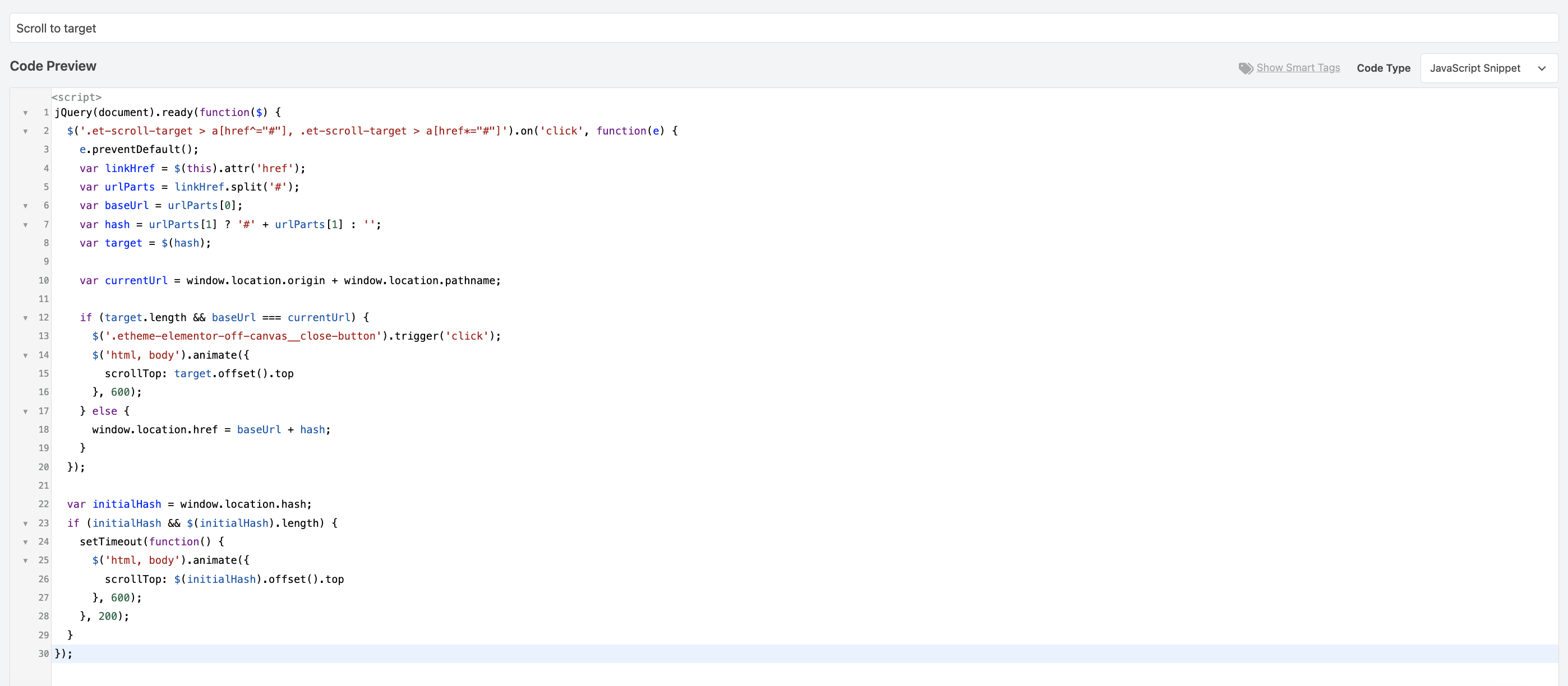
Task: Collapse the code block at line 2
Action: click(x=26, y=131)
